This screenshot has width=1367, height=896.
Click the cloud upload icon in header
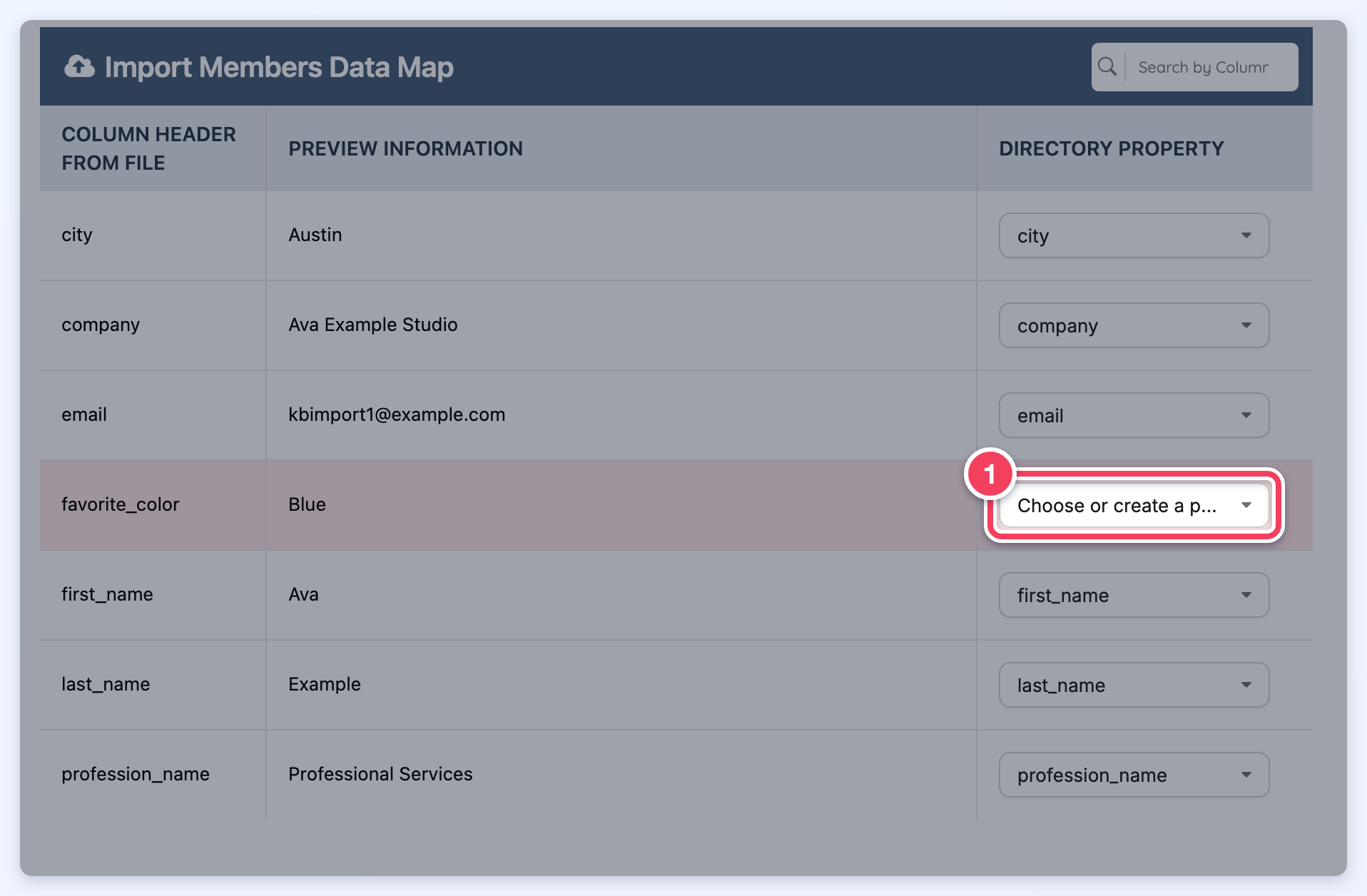point(79,67)
